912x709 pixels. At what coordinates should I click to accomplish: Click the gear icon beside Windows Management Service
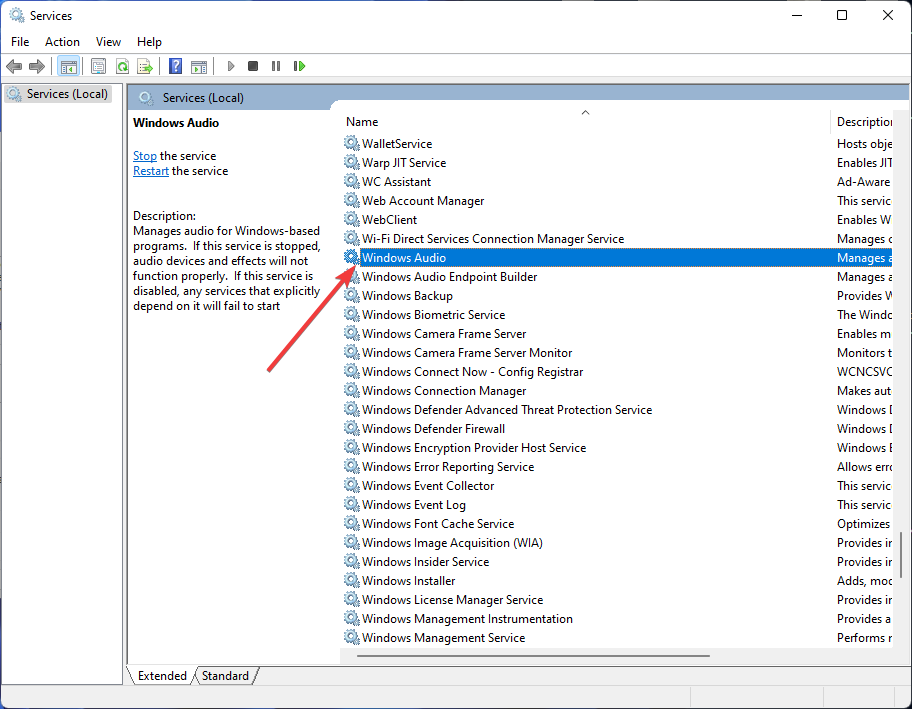351,637
